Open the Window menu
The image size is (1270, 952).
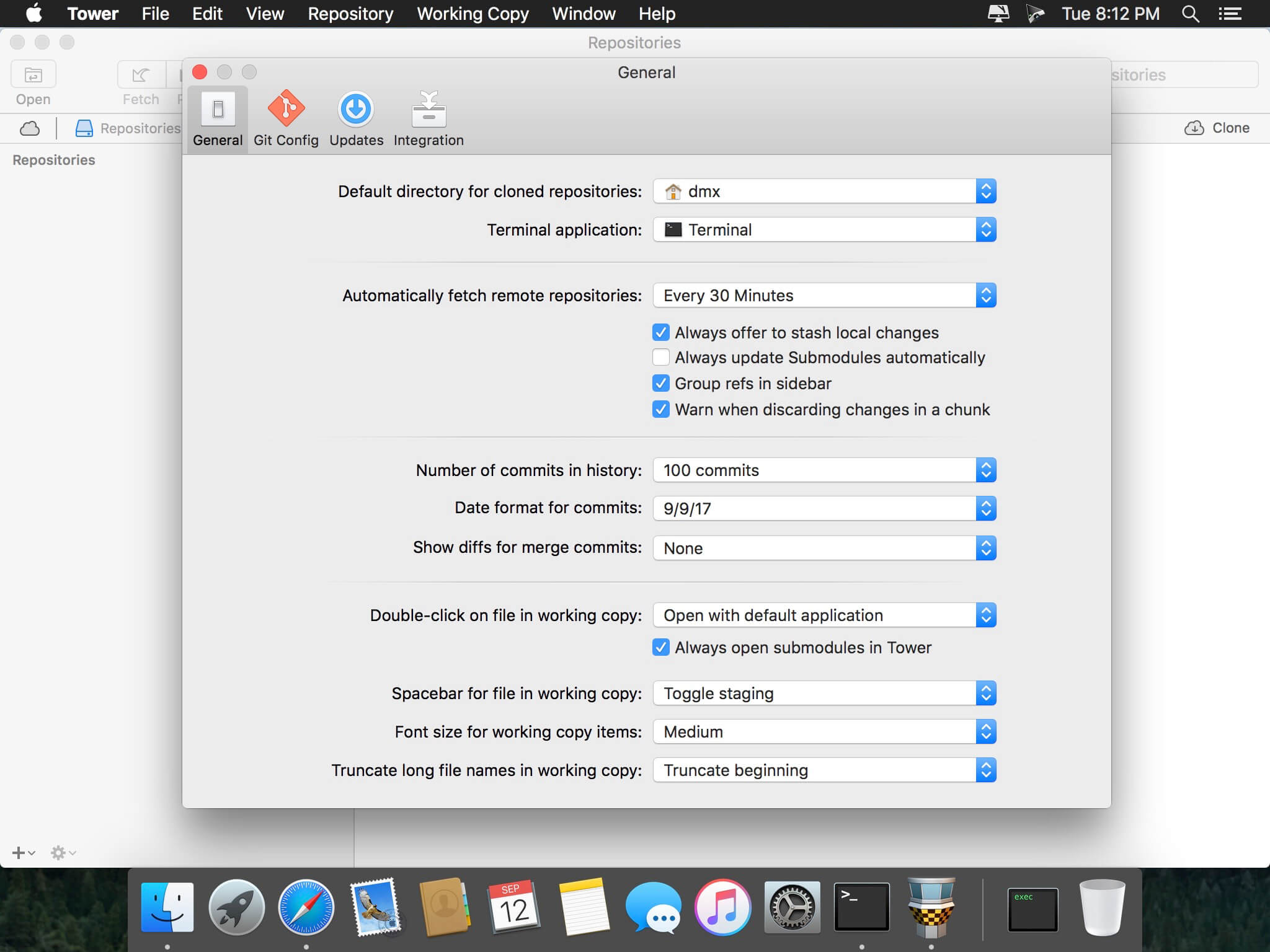584,14
